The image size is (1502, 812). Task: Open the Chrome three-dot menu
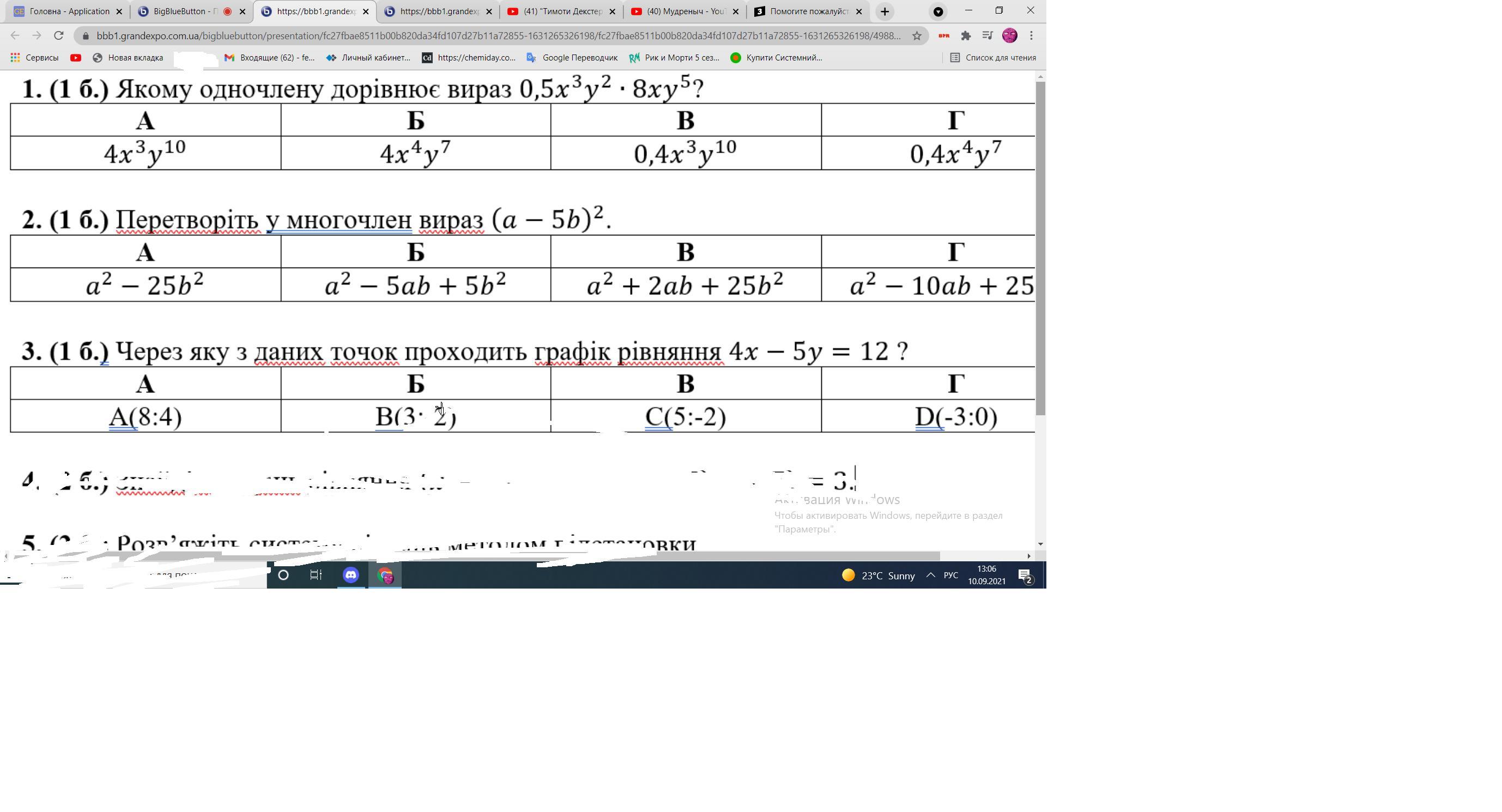1032,35
